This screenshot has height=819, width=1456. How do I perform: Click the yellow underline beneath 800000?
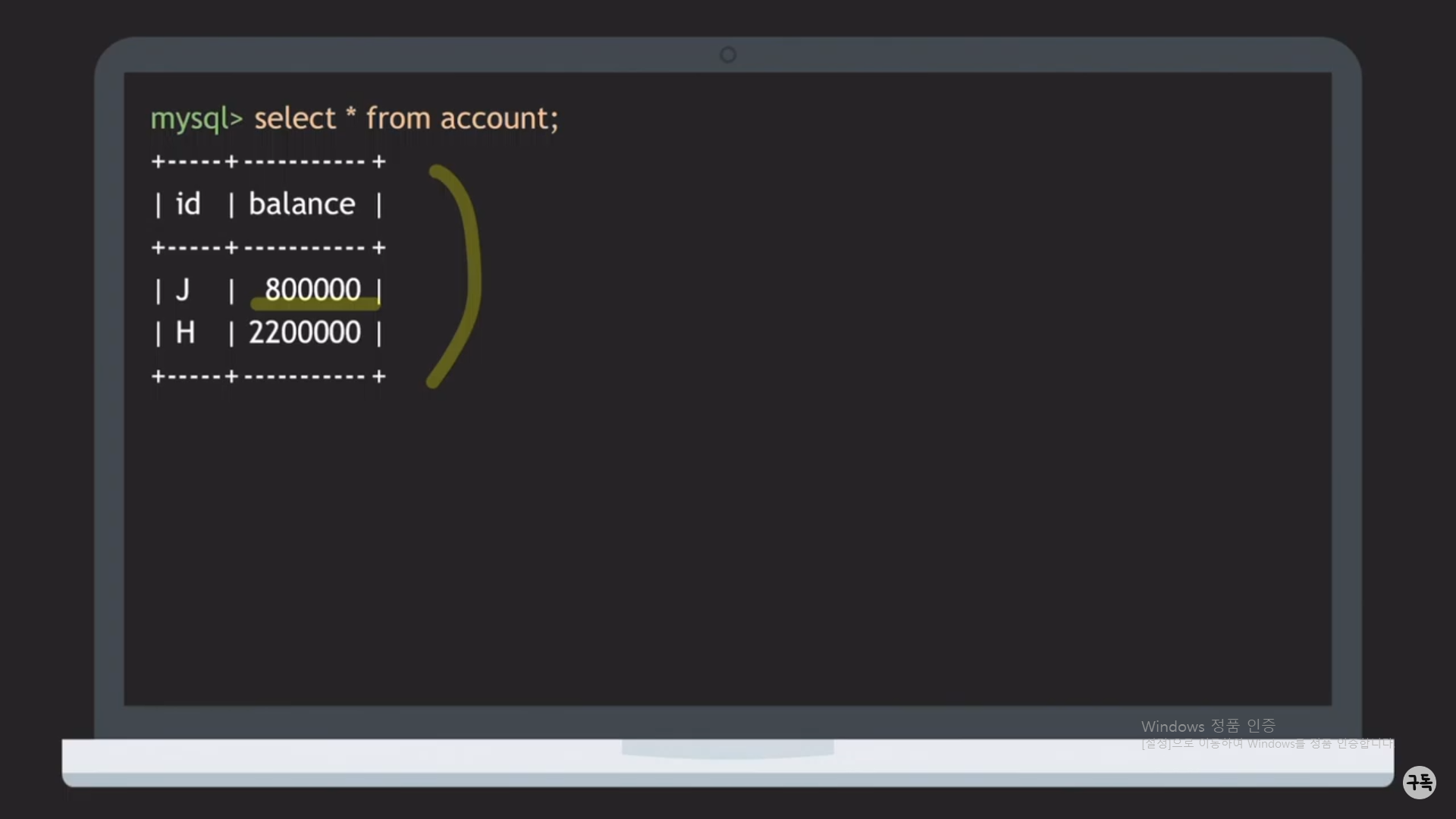coord(315,306)
